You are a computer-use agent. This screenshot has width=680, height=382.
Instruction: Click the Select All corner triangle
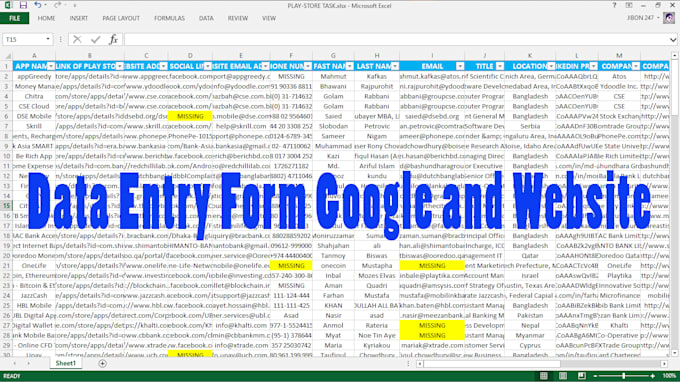tap(7, 56)
